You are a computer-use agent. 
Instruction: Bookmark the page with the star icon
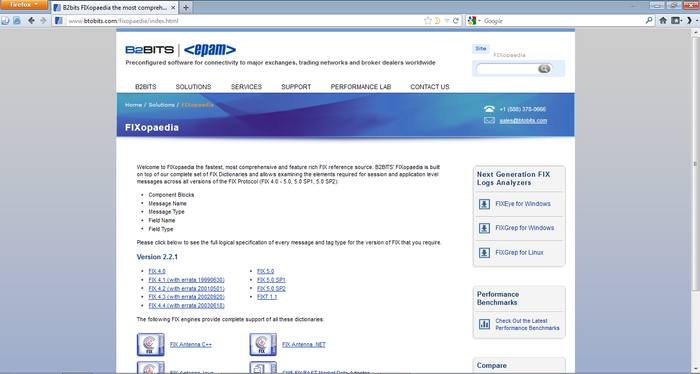coord(427,21)
